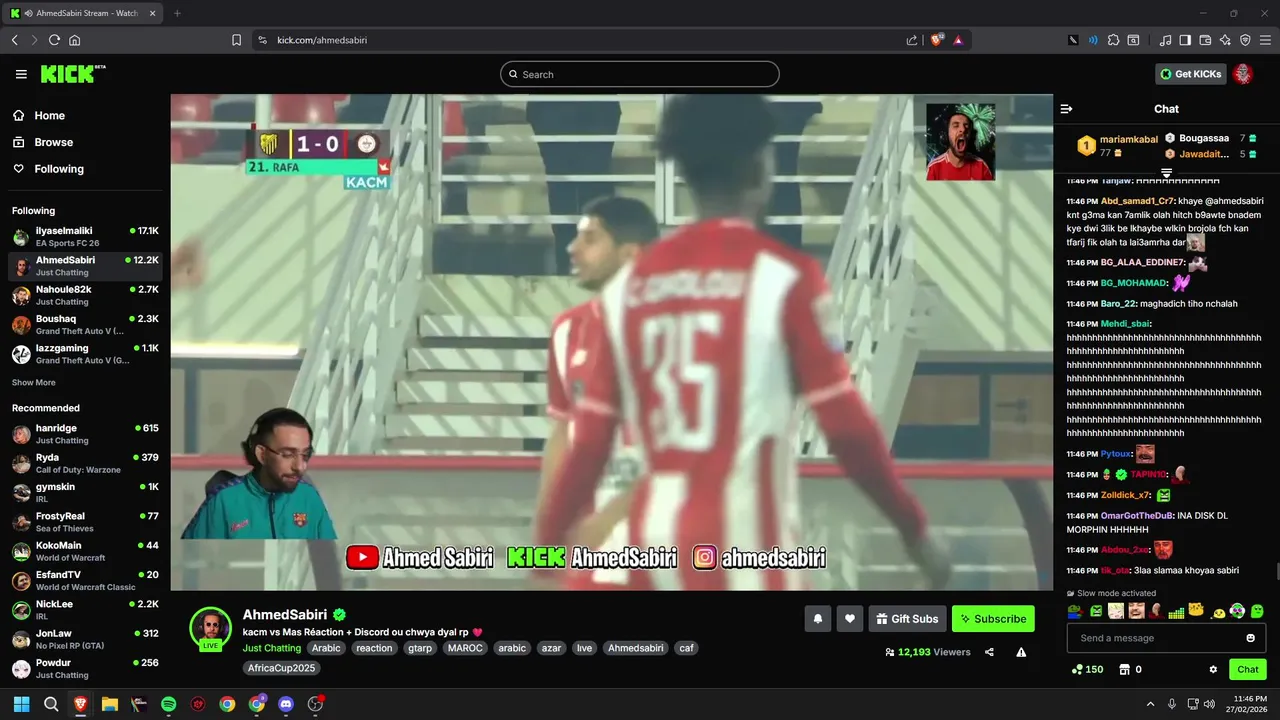Toggle browser sidebar panel icon

click(x=1185, y=40)
